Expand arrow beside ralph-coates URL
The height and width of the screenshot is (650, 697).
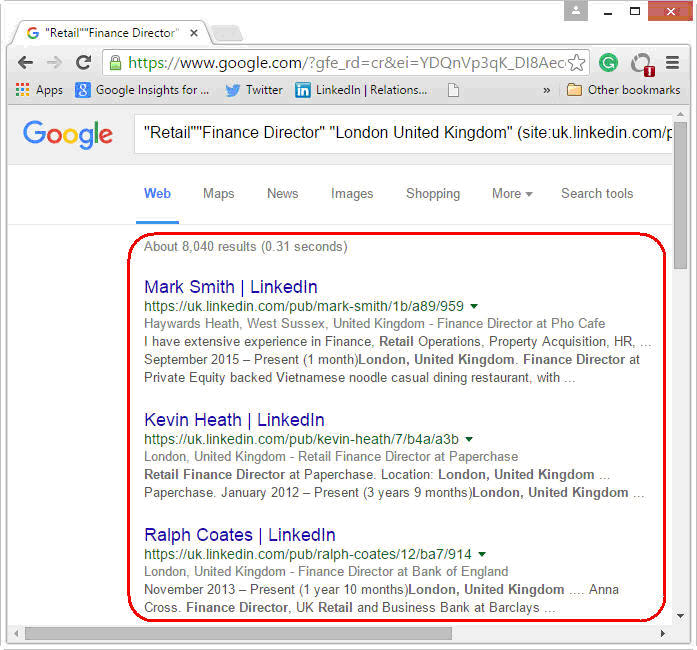(x=482, y=554)
